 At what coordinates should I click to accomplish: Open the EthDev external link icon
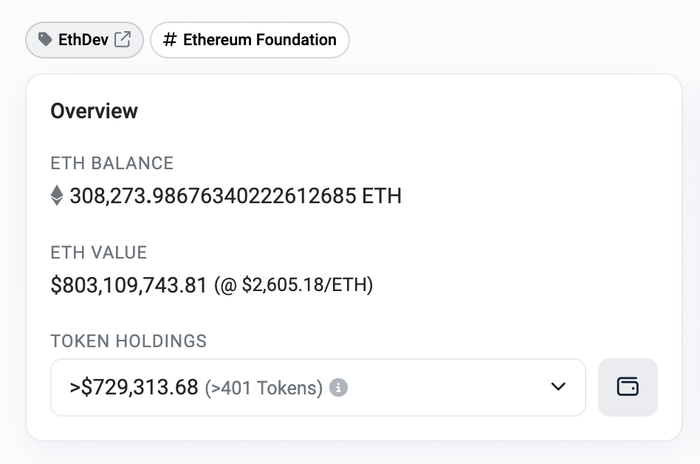point(123,40)
